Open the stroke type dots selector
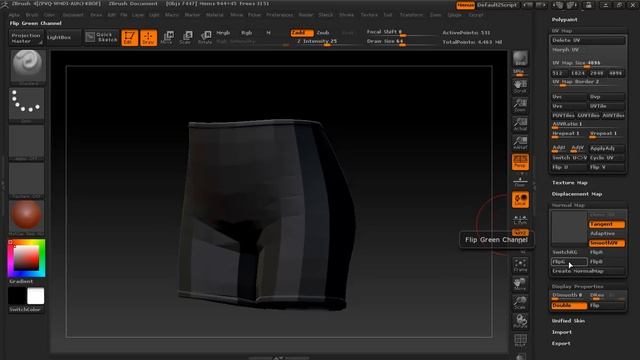Screen dimensions: 640x360 27,105
